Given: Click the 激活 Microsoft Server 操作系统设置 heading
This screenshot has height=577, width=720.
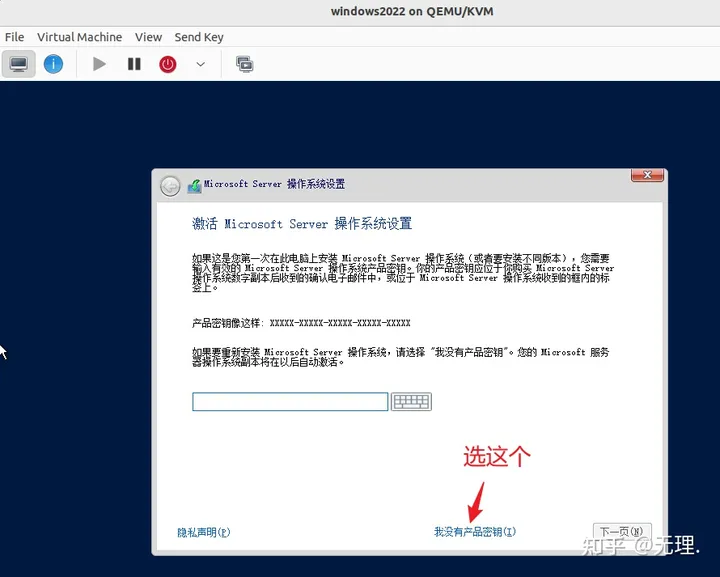Looking at the screenshot, I should click(x=302, y=224).
